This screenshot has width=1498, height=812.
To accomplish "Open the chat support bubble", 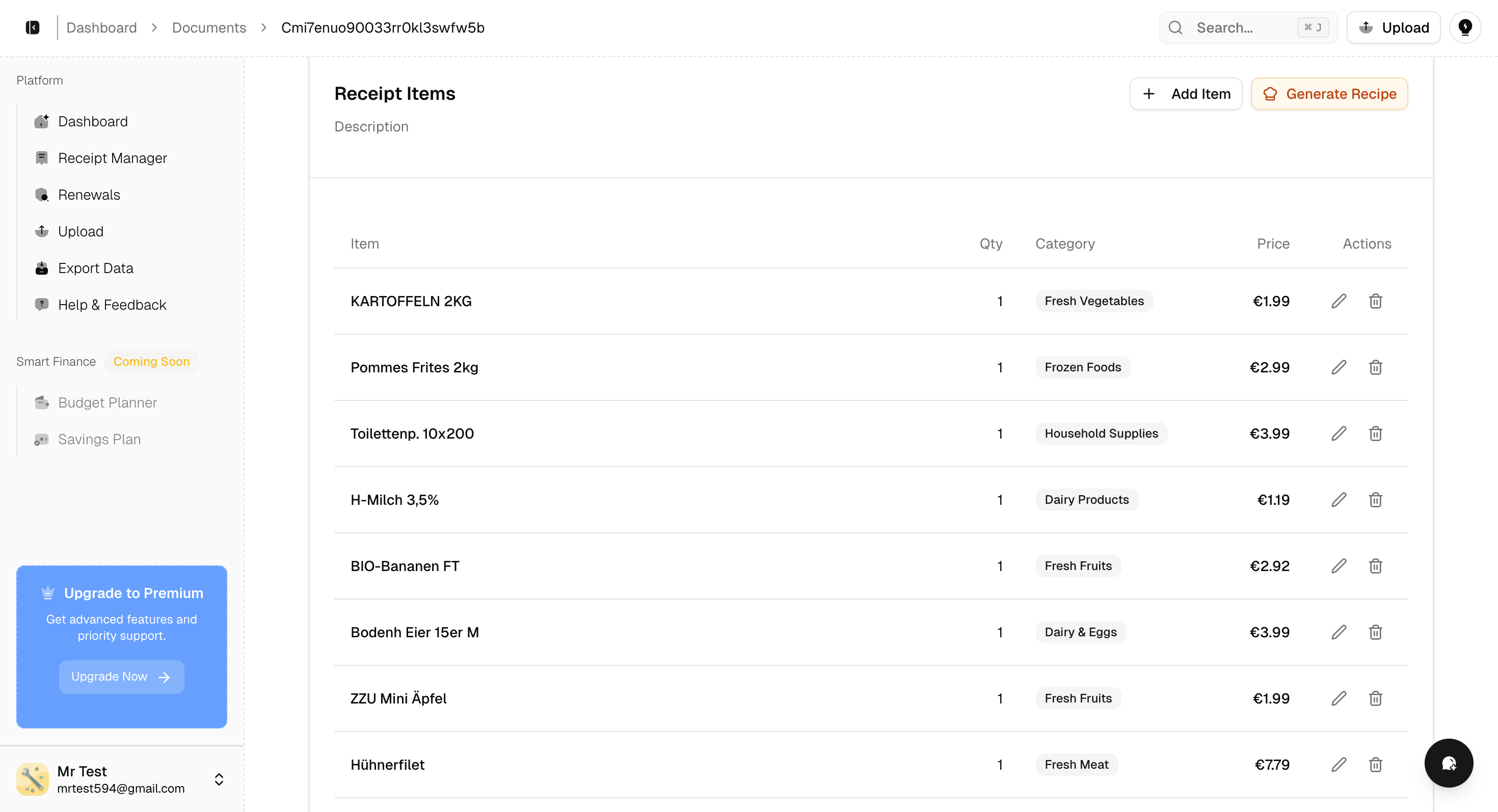I will point(1448,763).
